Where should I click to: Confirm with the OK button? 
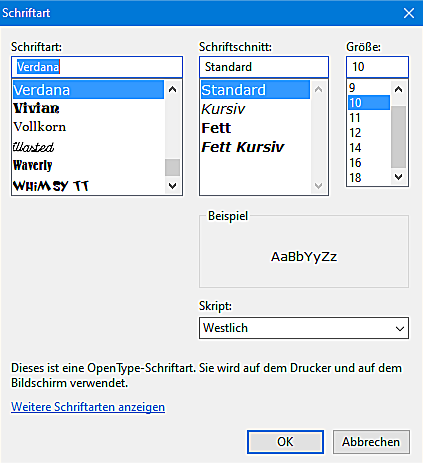[285, 442]
